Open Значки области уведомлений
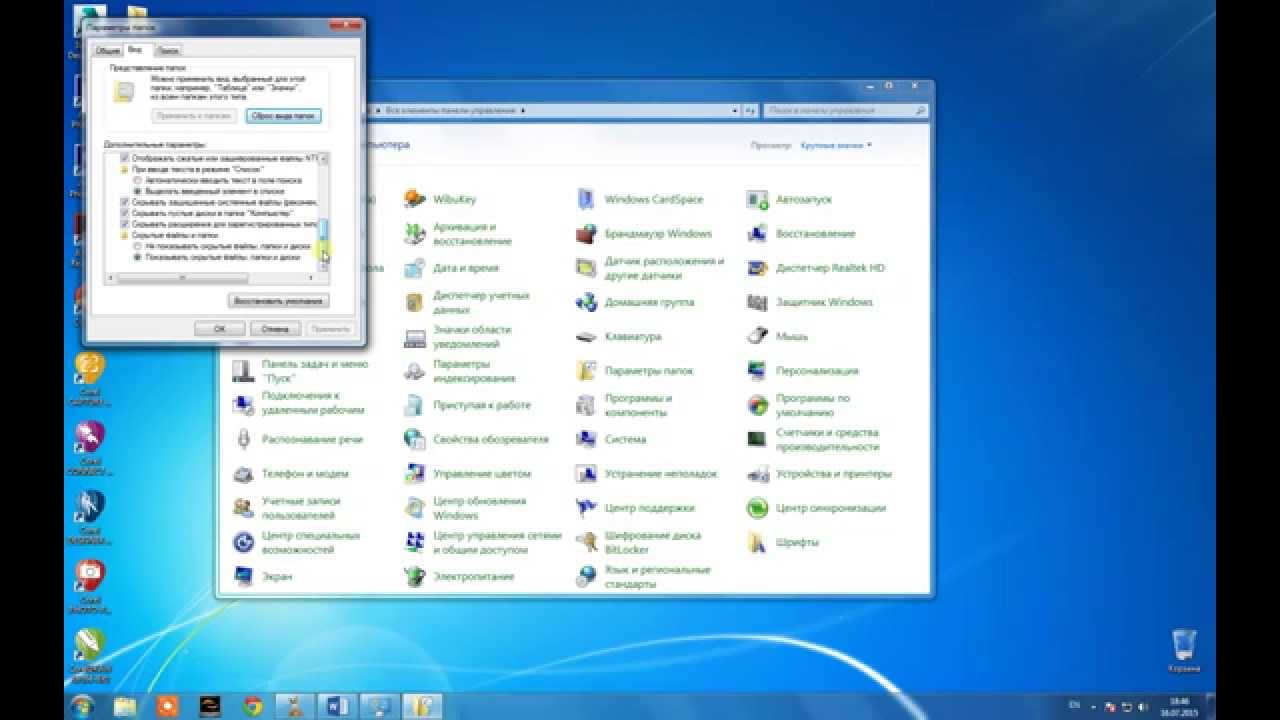Screen dimensions: 1280x720 pos(458,337)
